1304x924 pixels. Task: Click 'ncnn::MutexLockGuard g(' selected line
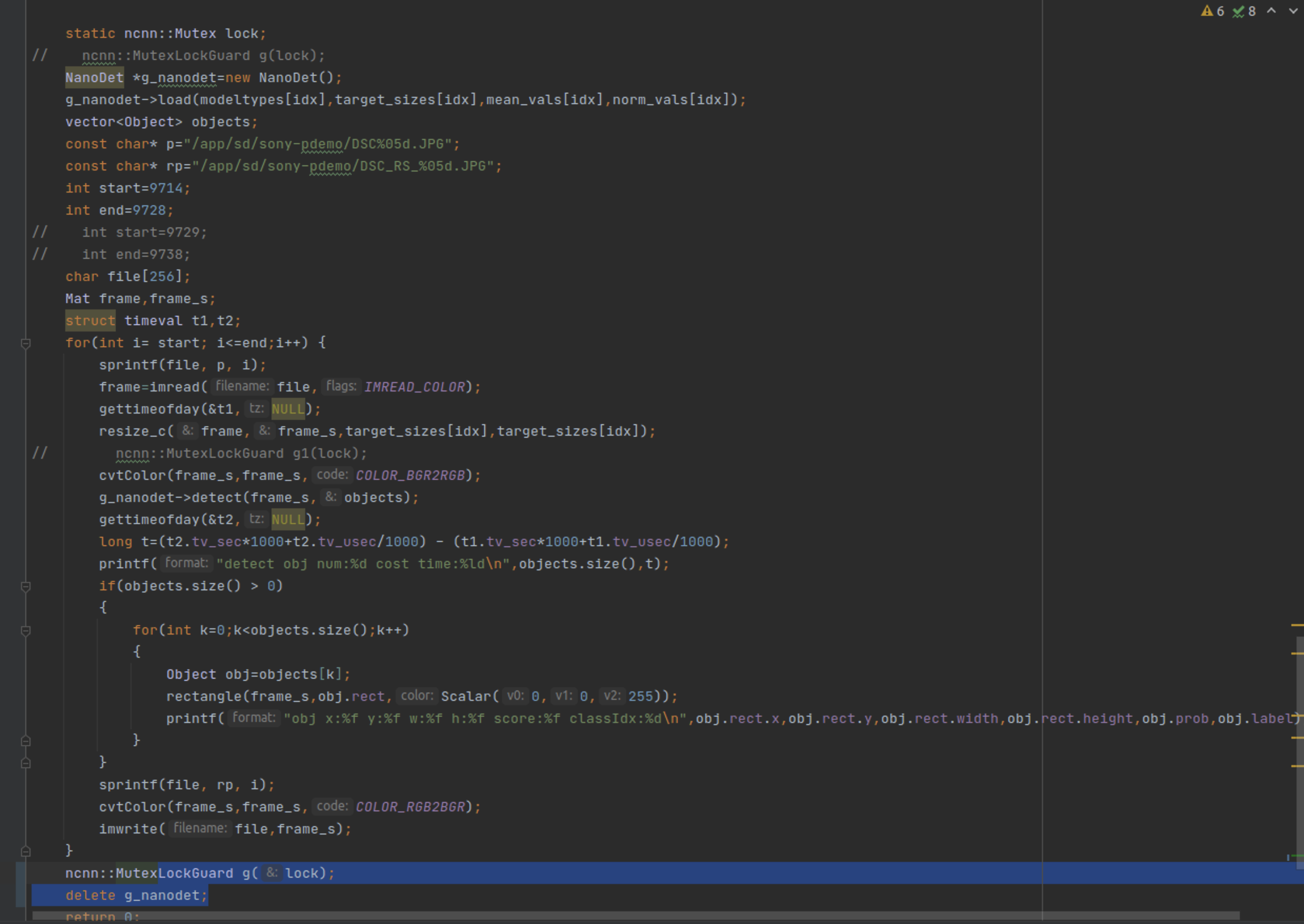coord(199,873)
